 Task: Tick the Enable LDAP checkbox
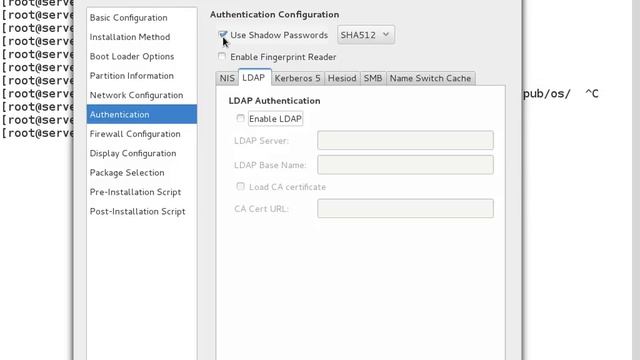pos(240,118)
